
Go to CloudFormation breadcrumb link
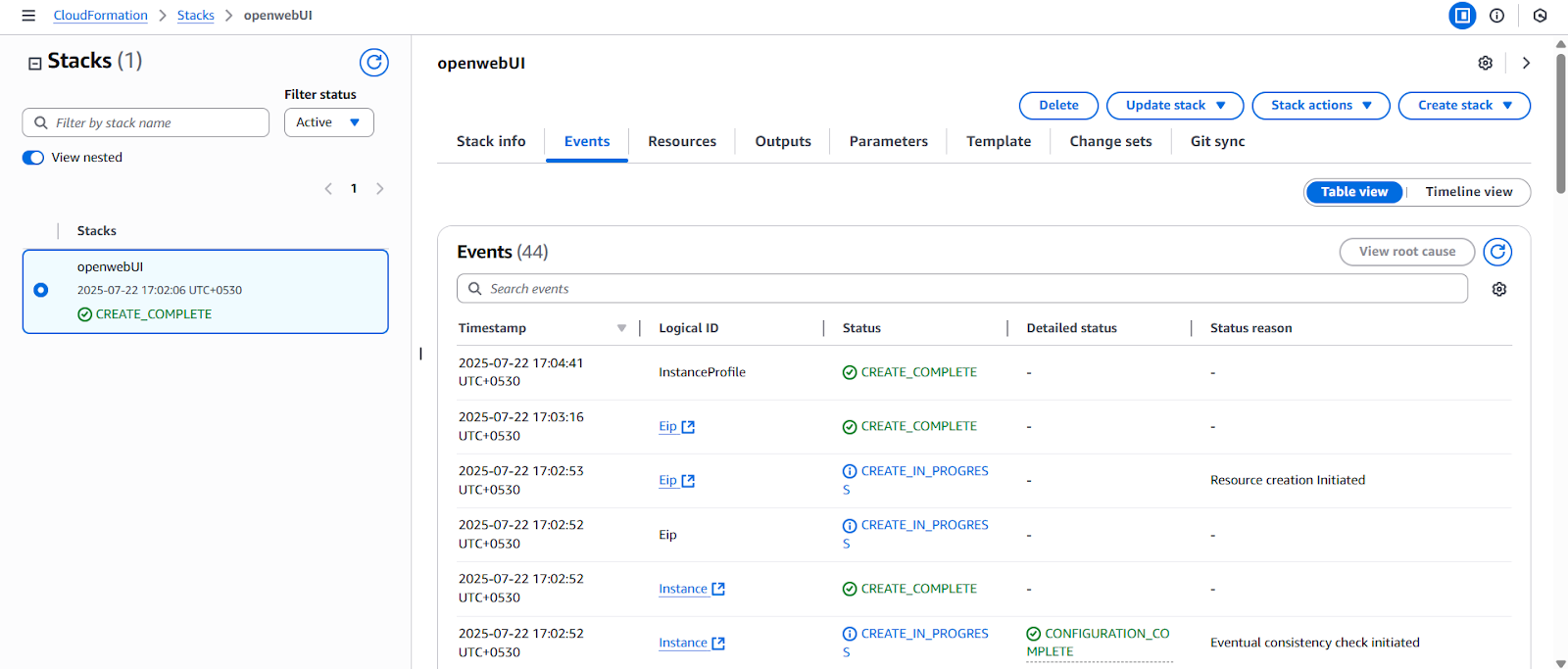101,16
